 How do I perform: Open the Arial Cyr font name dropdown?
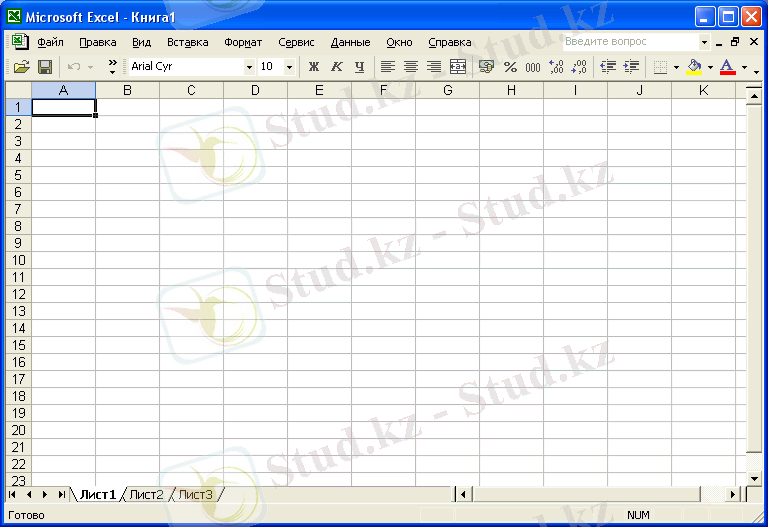(x=249, y=67)
